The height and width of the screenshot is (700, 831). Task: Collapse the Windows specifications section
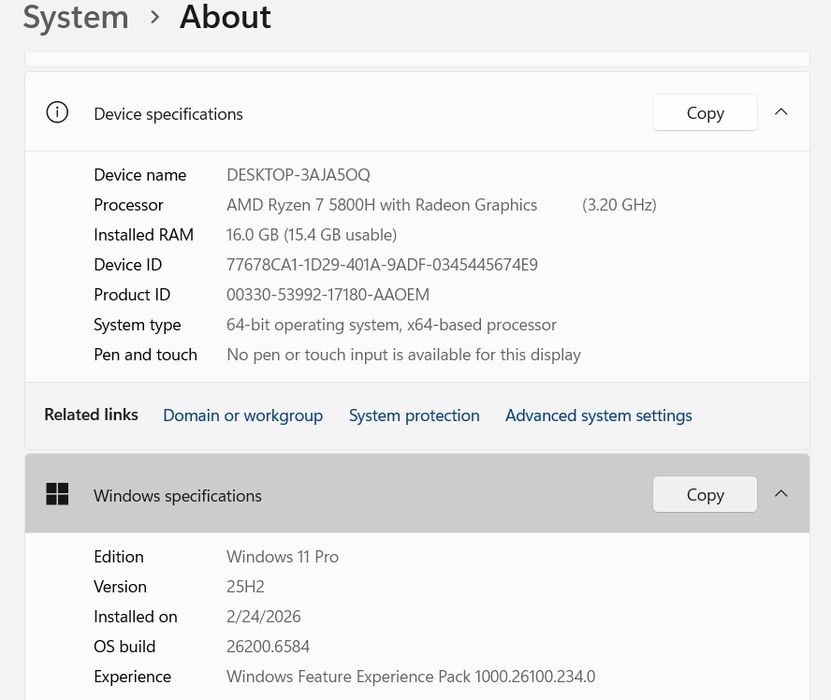[x=781, y=493]
